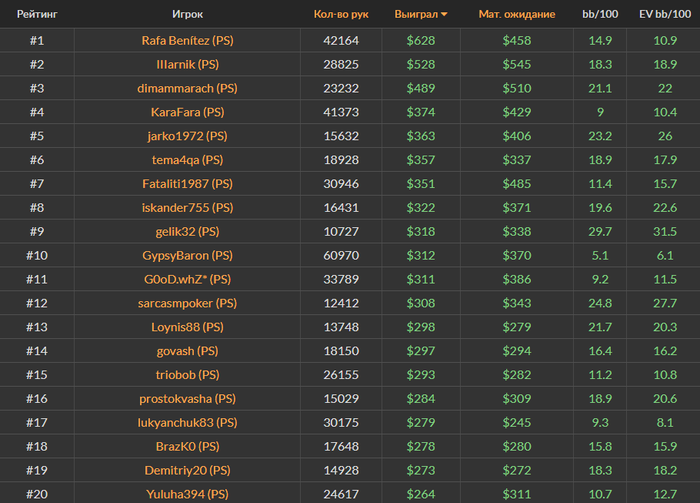Select the #20 rank cell
The width and height of the screenshot is (700, 503).
coord(37,494)
